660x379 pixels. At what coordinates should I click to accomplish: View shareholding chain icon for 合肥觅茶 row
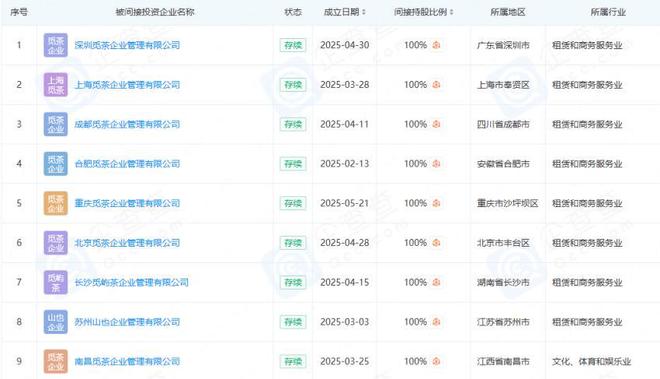436,164
